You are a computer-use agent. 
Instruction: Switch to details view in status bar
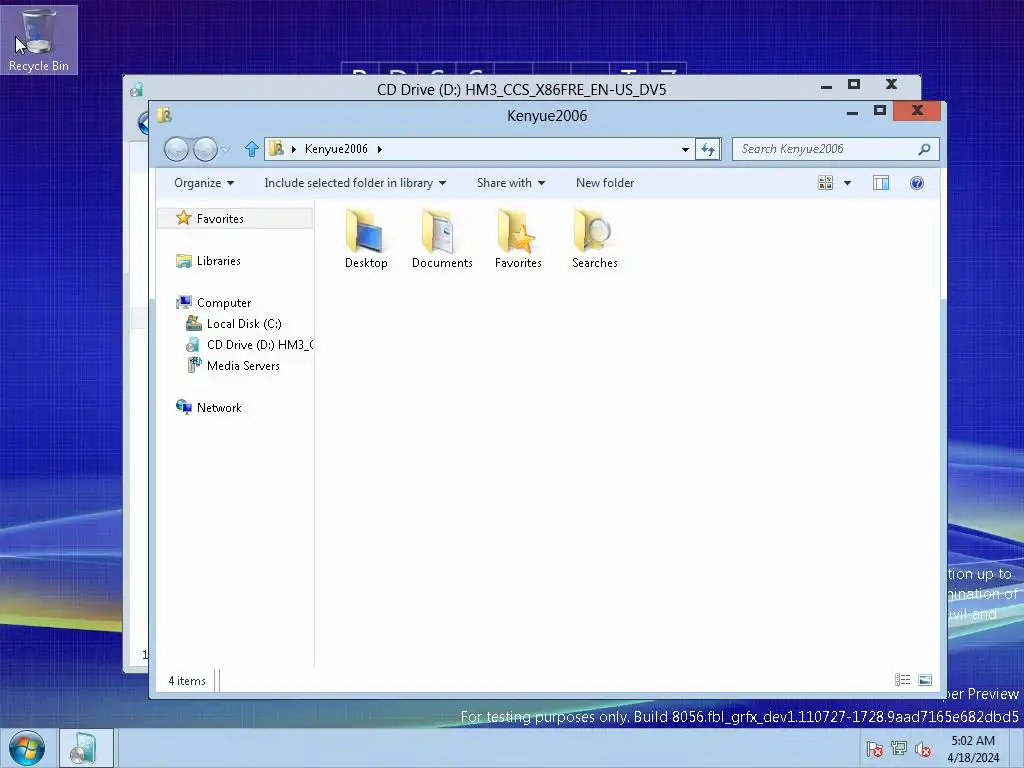pyautogui.click(x=903, y=680)
